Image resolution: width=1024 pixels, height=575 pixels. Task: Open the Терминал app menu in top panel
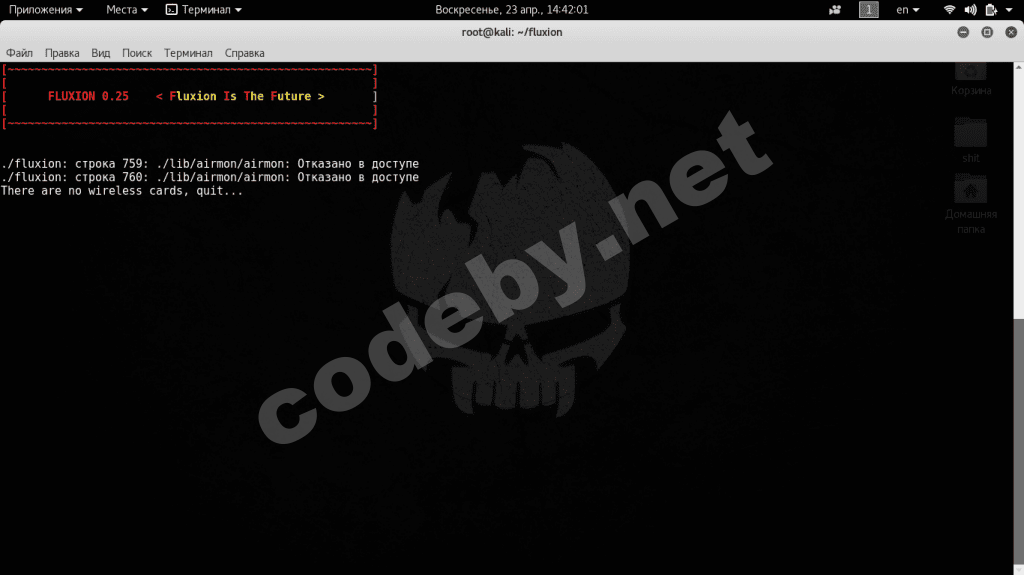click(204, 10)
